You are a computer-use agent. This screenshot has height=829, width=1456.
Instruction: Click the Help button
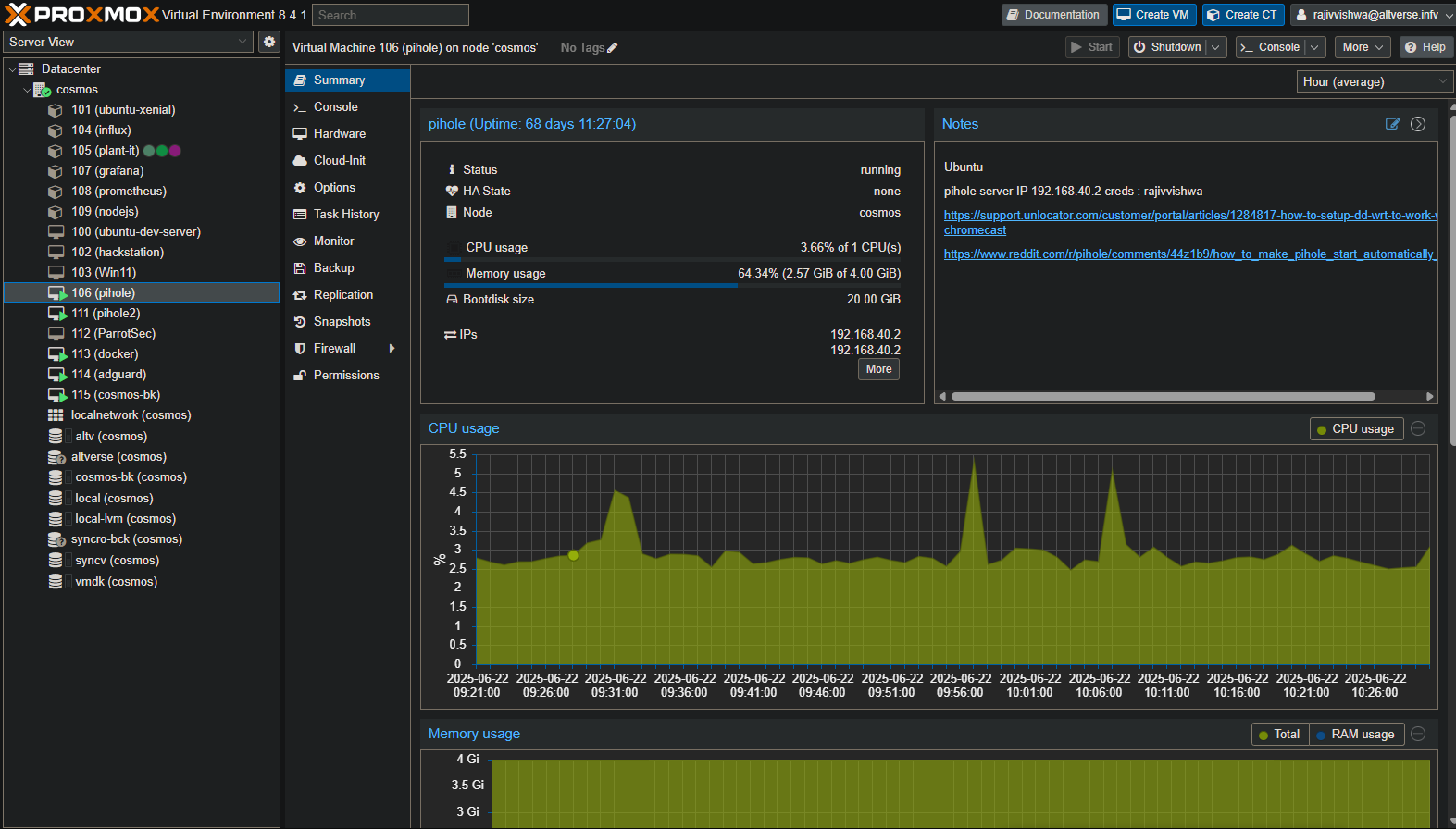(x=1425, y=47)
